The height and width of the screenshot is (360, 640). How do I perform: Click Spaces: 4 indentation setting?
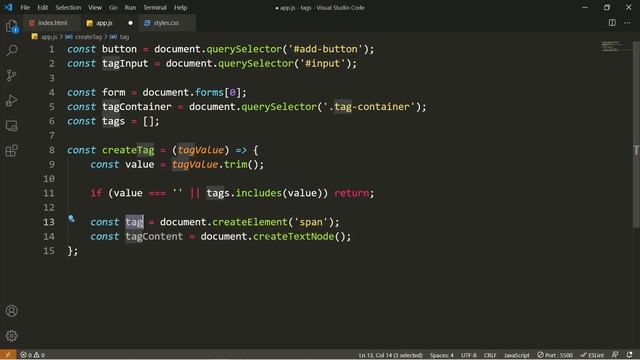pos(442,355)
